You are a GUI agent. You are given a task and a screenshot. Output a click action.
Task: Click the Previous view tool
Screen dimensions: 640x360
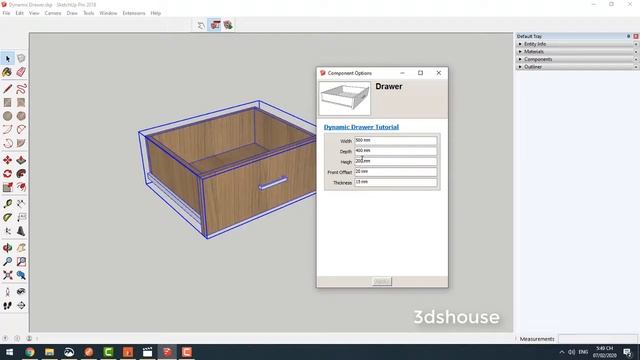point(21,275)
